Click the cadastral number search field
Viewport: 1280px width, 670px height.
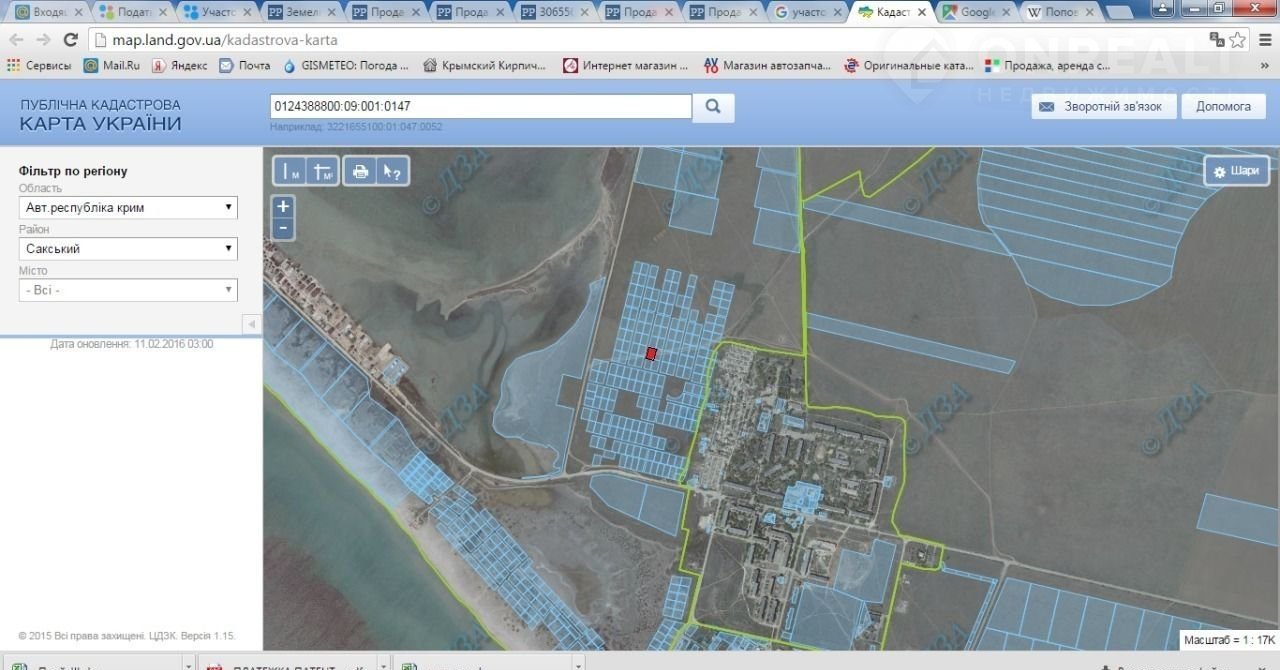(x=480, y=107)
